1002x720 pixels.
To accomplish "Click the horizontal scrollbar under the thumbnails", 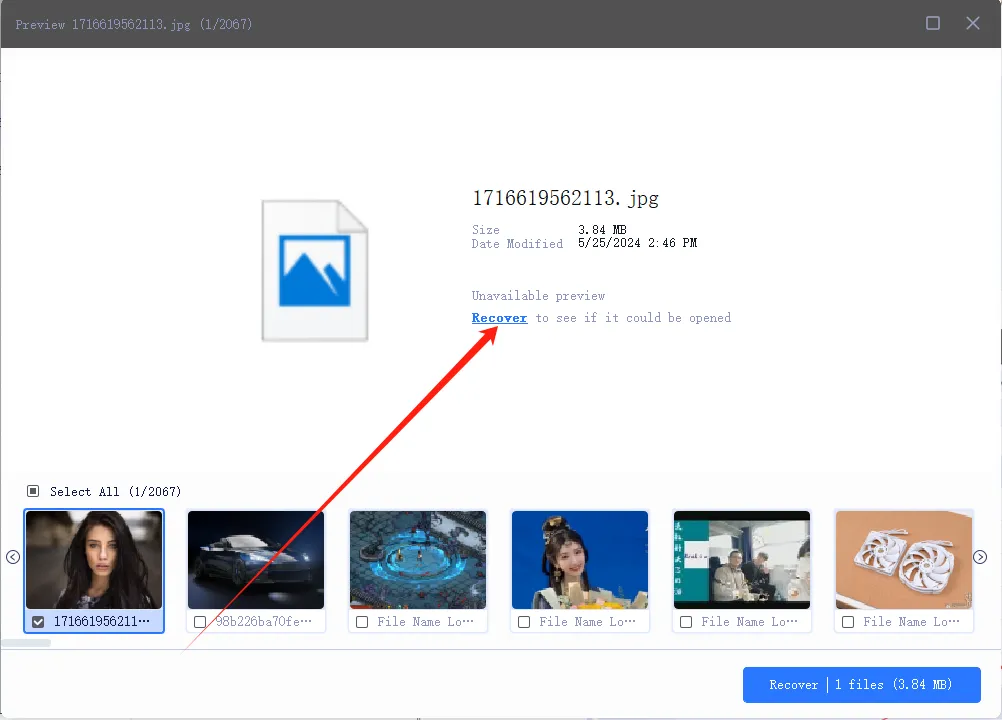I will click(x=26, y=643).
